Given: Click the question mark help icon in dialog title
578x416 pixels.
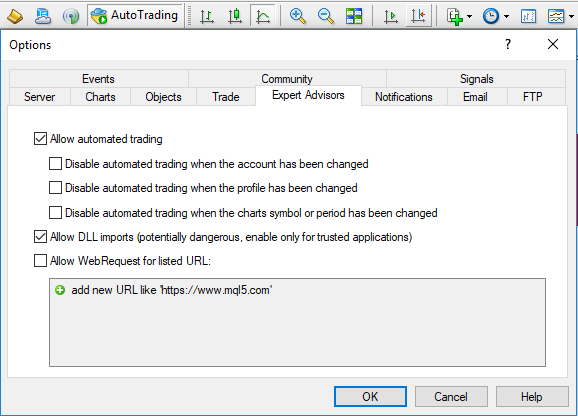Looking at the screenshot, I should [x=508, y=44].
